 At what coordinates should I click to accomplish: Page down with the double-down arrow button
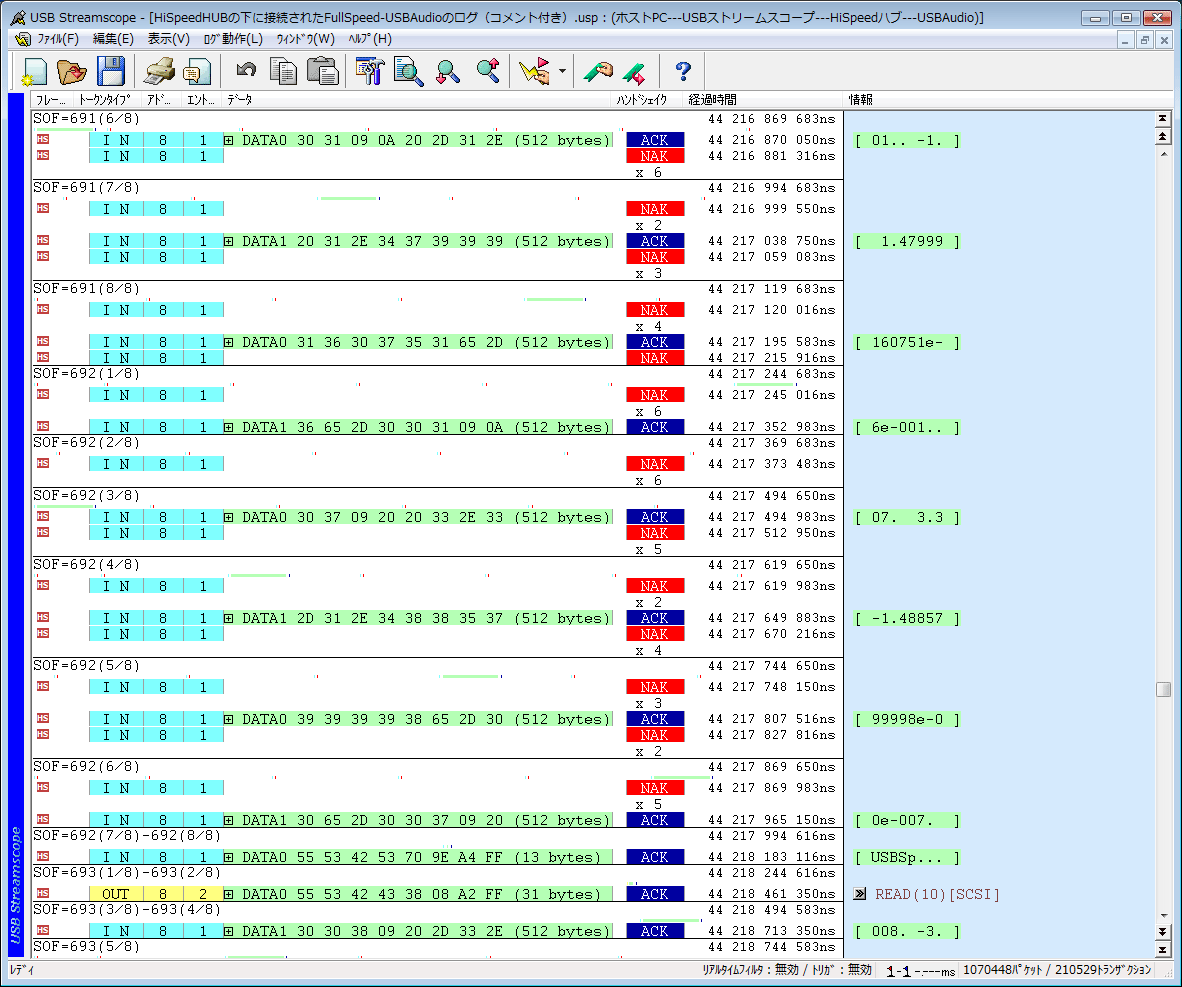1162,932
